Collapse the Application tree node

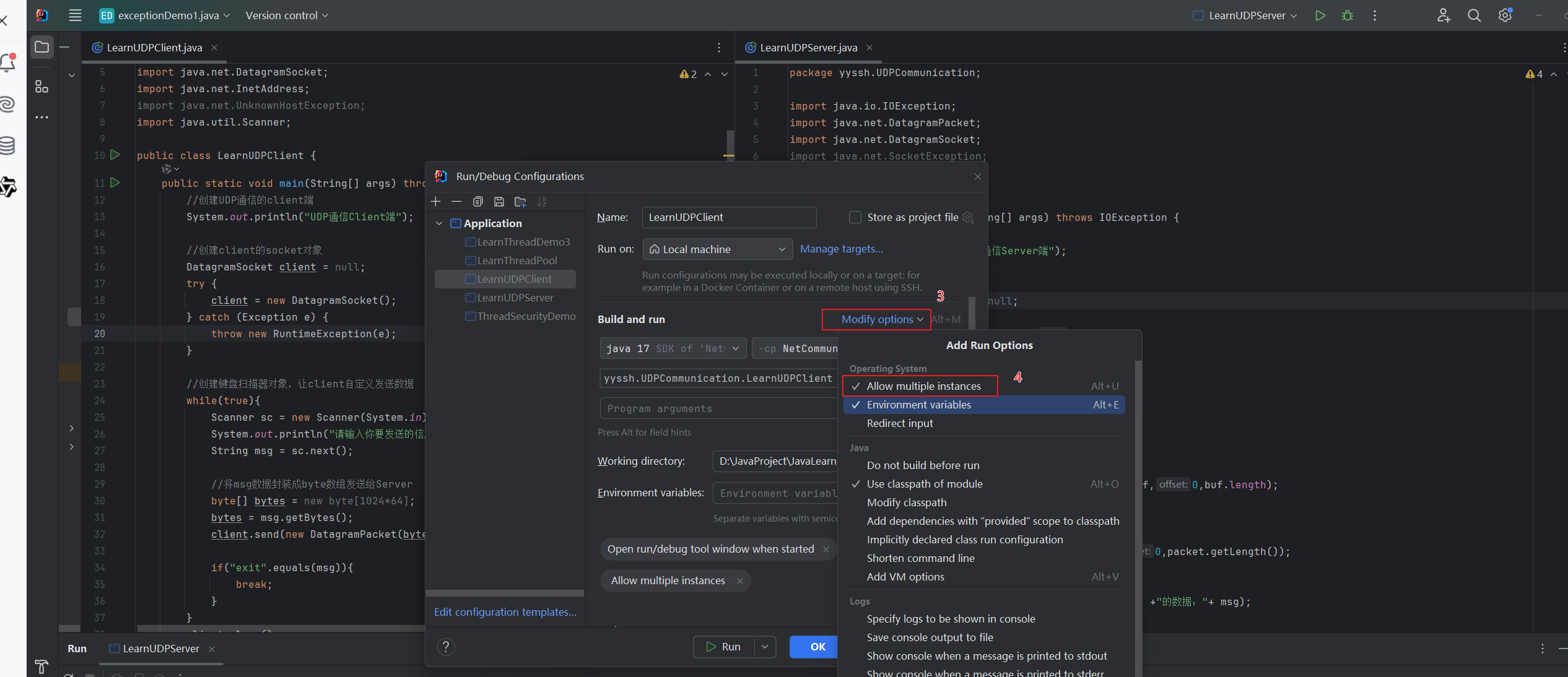[439, 223]
